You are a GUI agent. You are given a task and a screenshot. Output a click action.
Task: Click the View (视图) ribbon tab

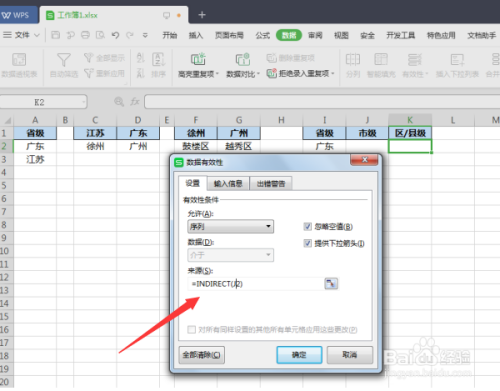pos(341,35)
